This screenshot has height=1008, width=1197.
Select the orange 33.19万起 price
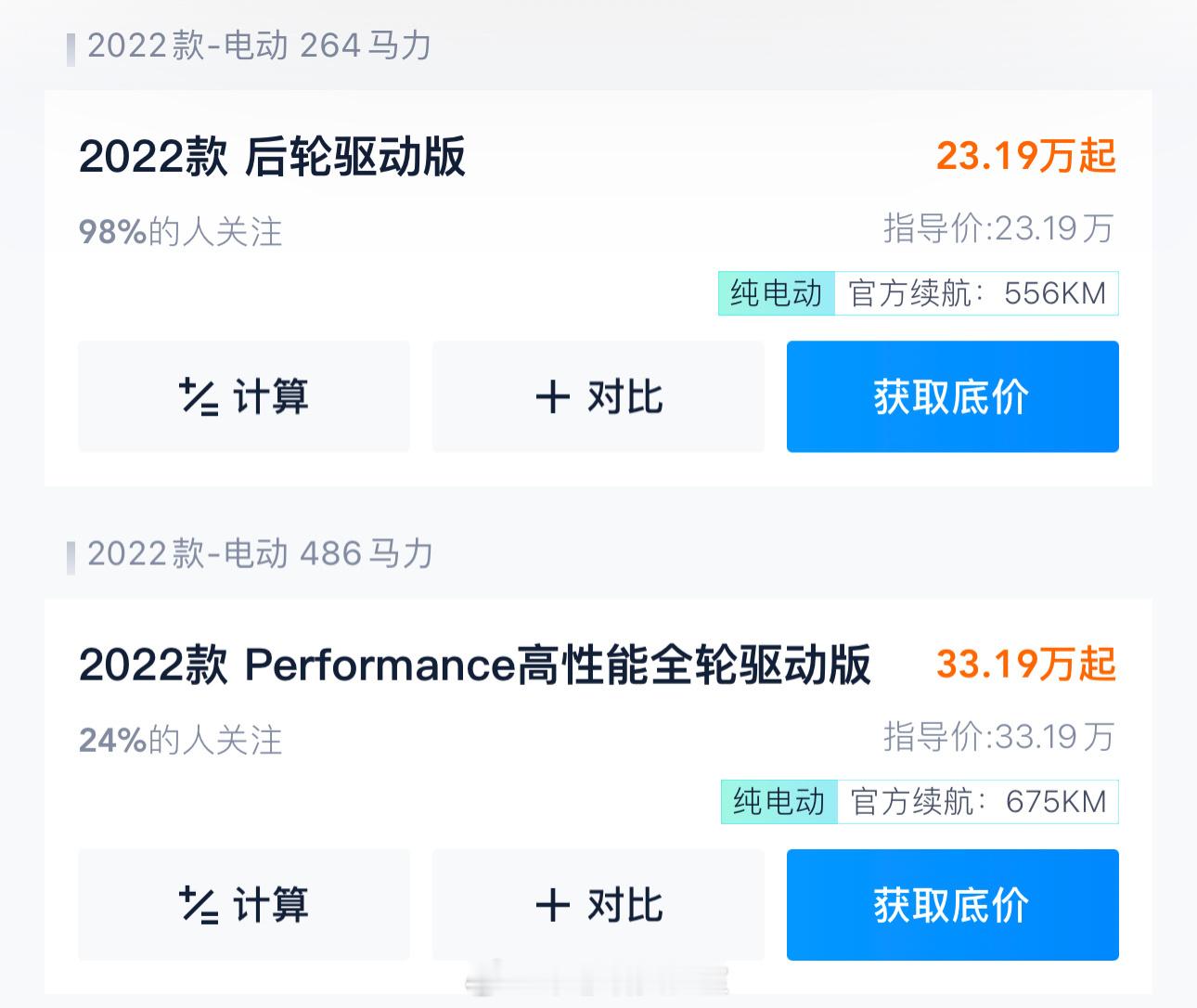coord(1026,665)
